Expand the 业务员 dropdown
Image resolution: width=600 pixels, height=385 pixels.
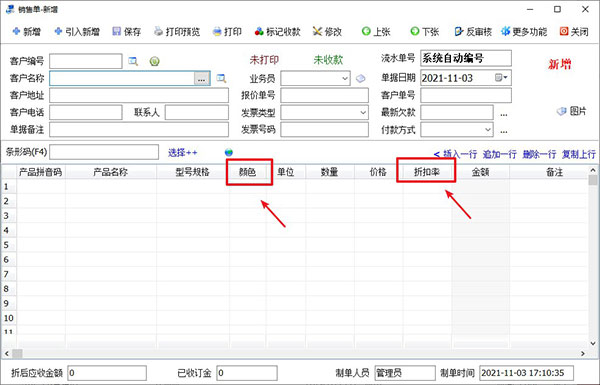pyautogui.click(x=345, y=78)
